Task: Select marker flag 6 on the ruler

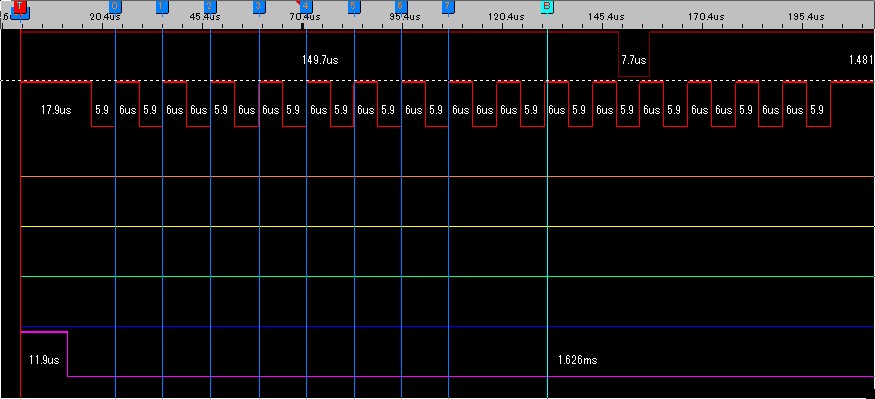Action: (401, 7)
